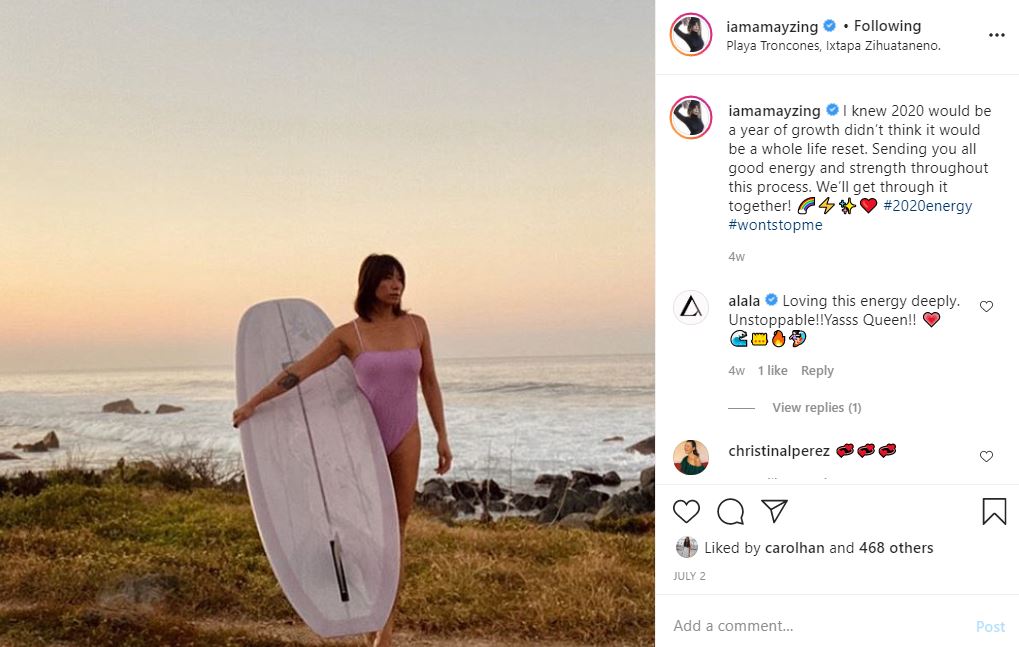This screenshot has width=1019, height=647.
Task: View the 468 others who liked
Action: pyautogui.click(x=896, y=548)
